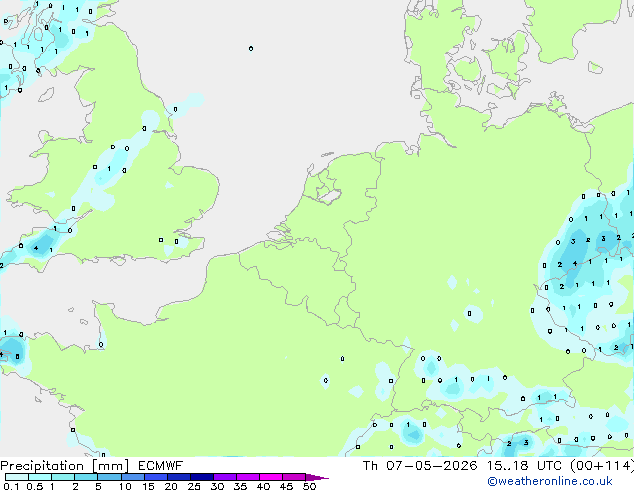634x490 pixels.
Task: Click the 'Th 07-05-2026' date text
Action: 420,466
